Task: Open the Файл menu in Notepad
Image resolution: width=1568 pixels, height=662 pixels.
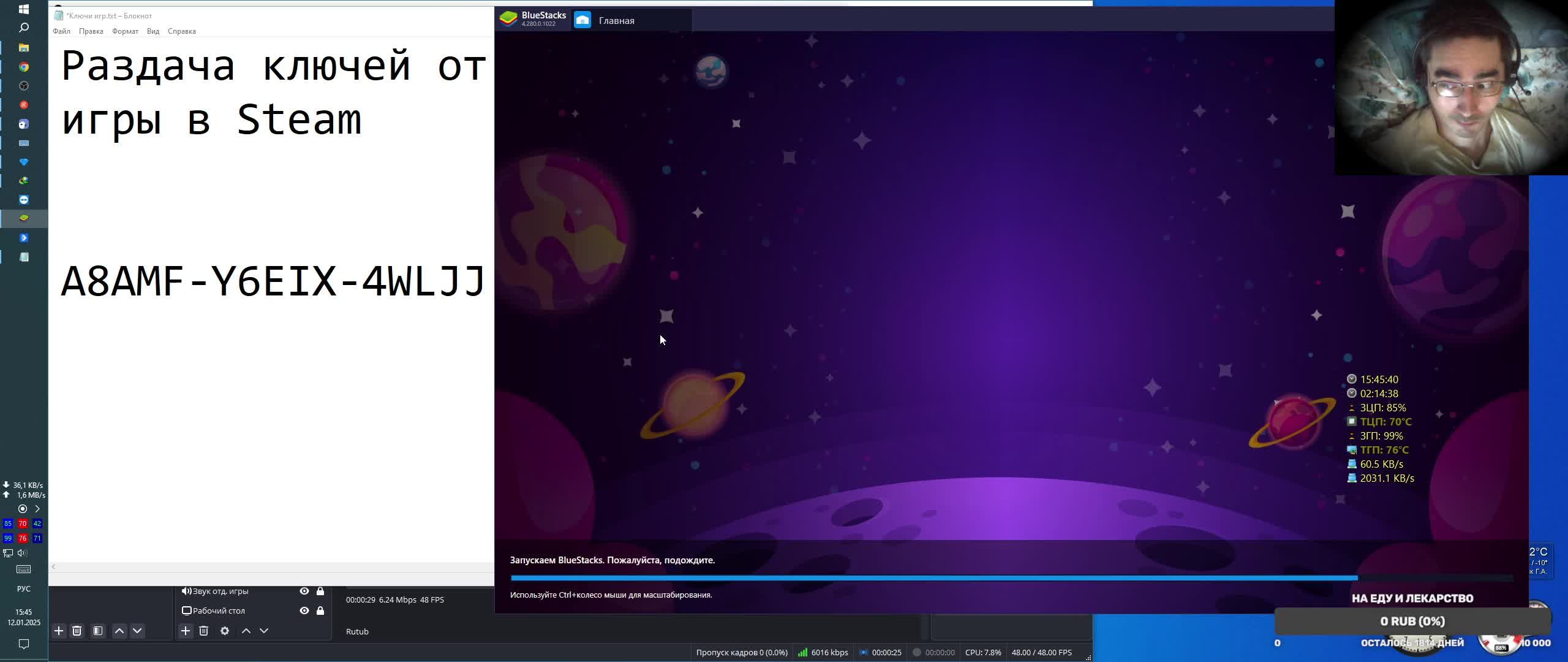Action: pyautogui.click(x=61, y=31)
